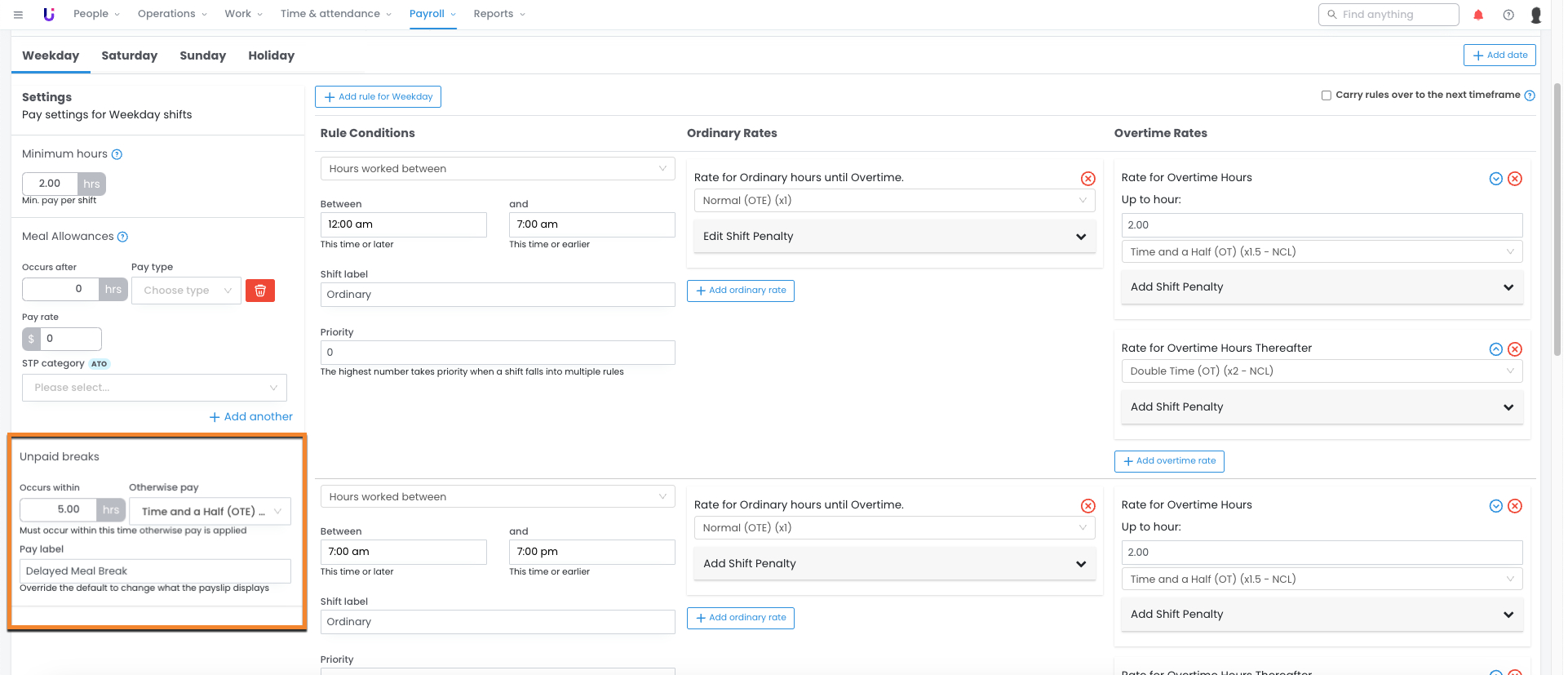Image resolution: width=1568 pixels, height=675 pixels.
Task: Open the user profile icon
Action: pos(1536,15)
